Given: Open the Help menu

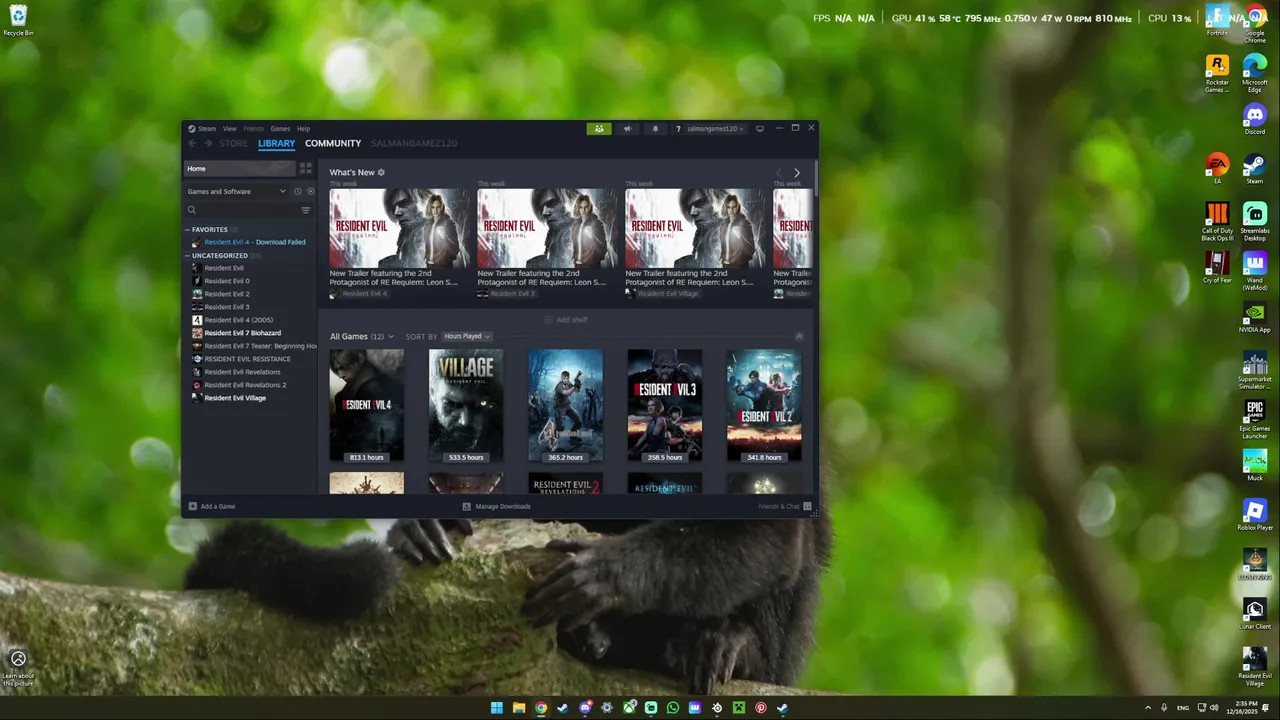Looking at the screenshot, I should click(x=303, y=128).
